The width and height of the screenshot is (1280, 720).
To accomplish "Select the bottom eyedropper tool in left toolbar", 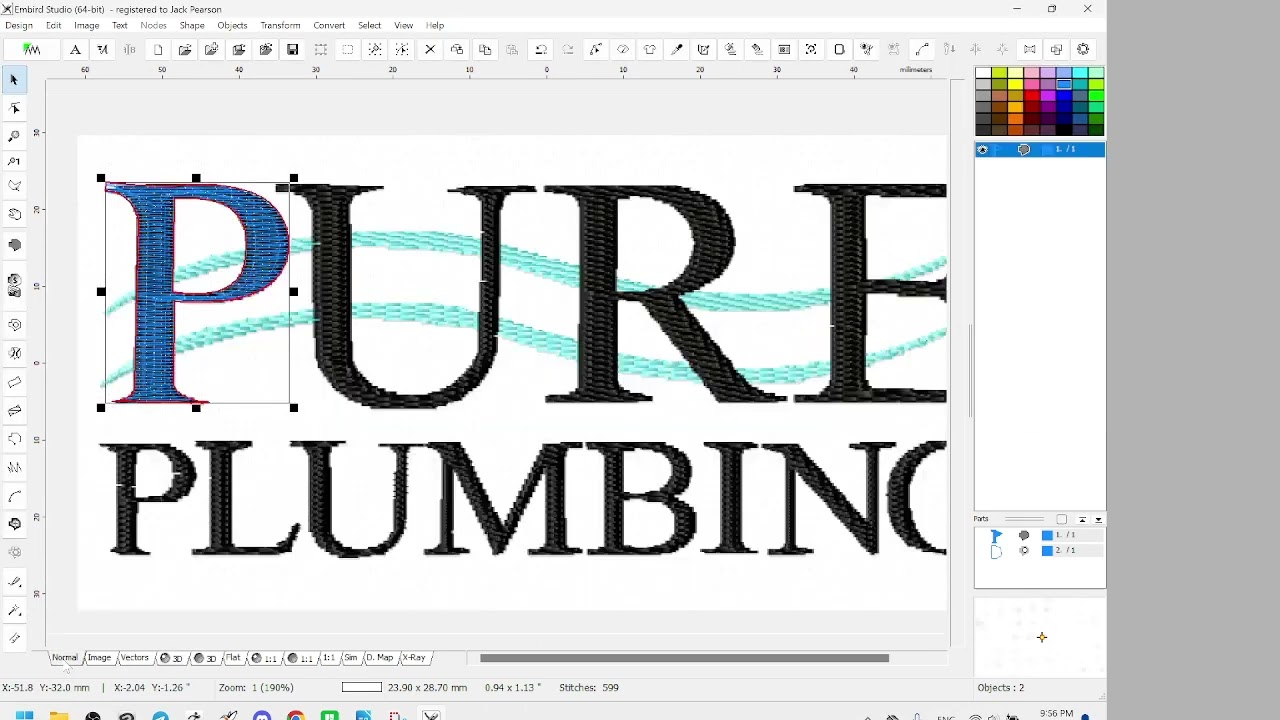I will click(14, 638).
